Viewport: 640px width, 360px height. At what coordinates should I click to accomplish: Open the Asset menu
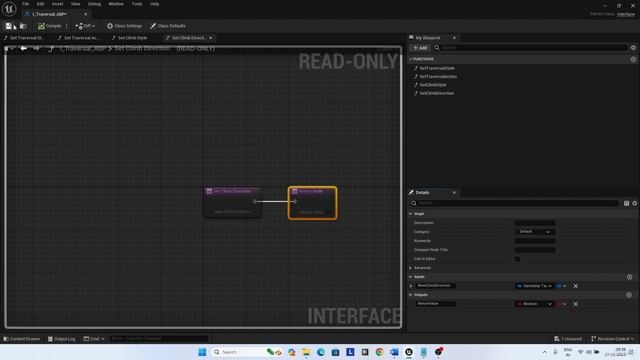57,4
